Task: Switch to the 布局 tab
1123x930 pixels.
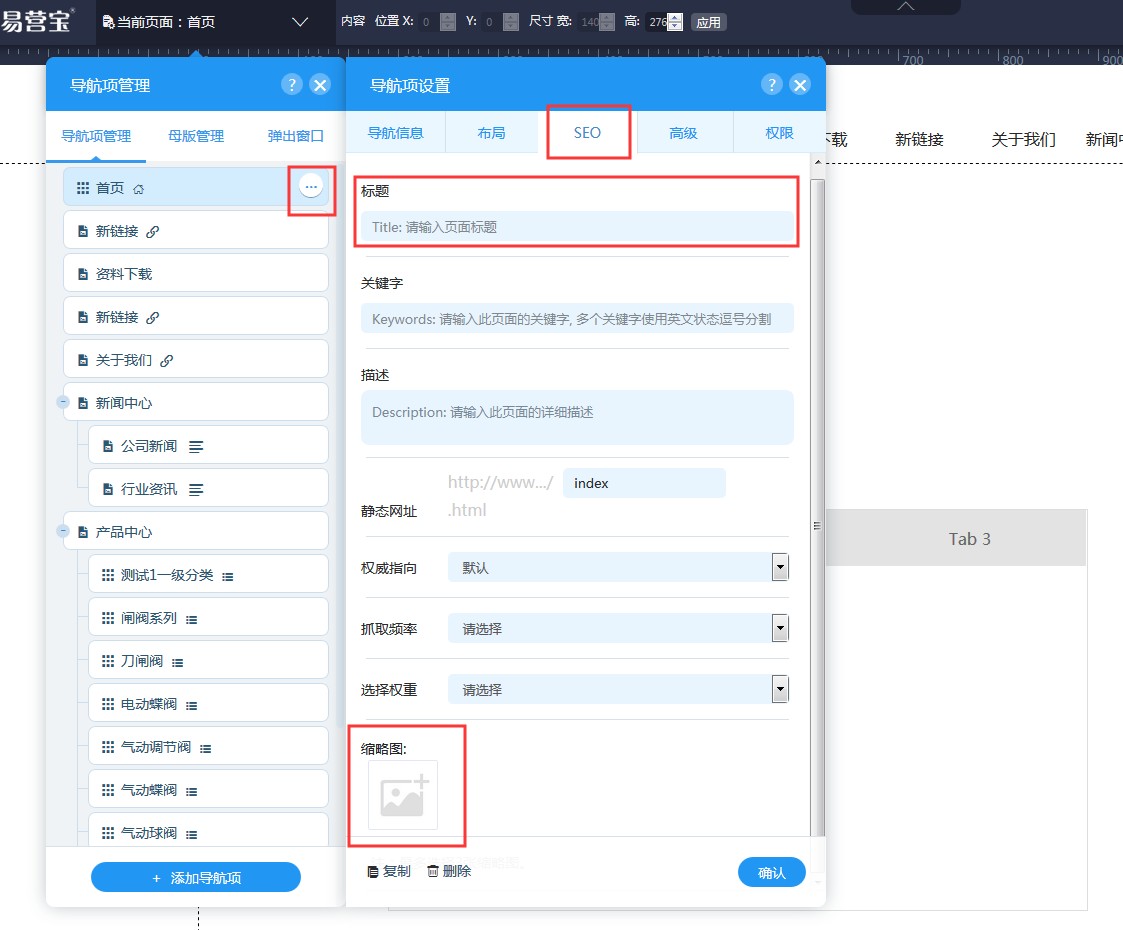Action: 491,132
